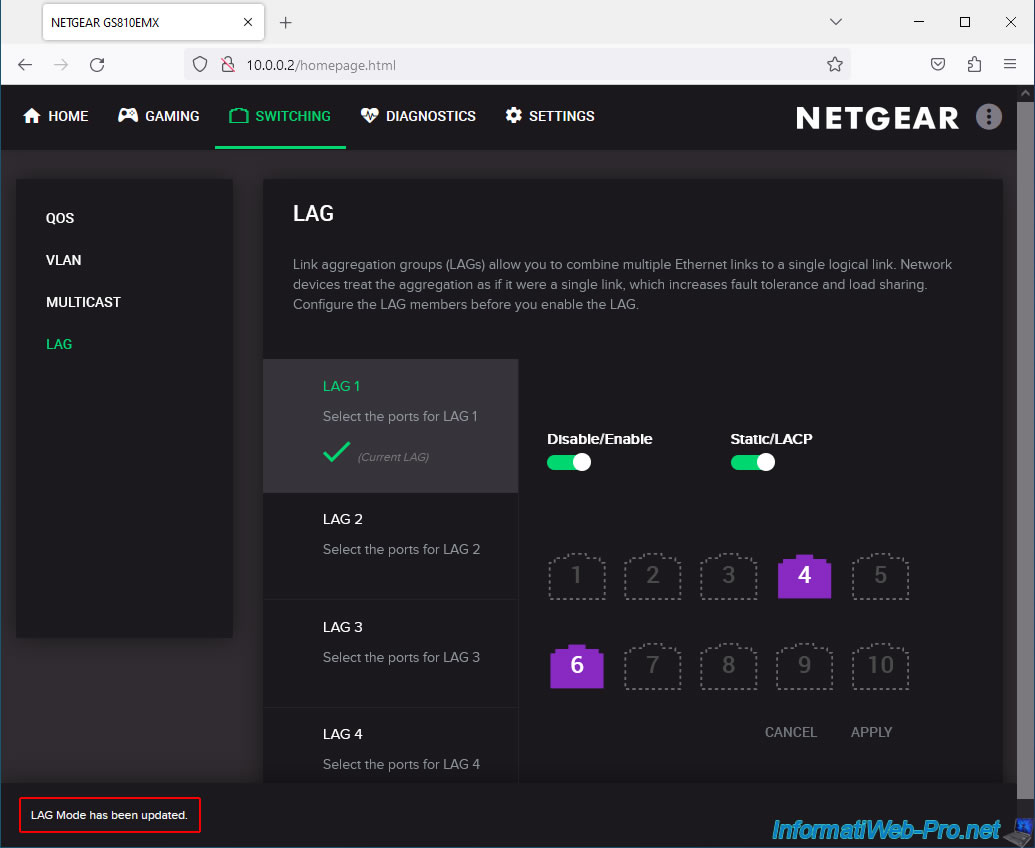
Task: Select port 3 for the LAG
Action: click(728, 576)
